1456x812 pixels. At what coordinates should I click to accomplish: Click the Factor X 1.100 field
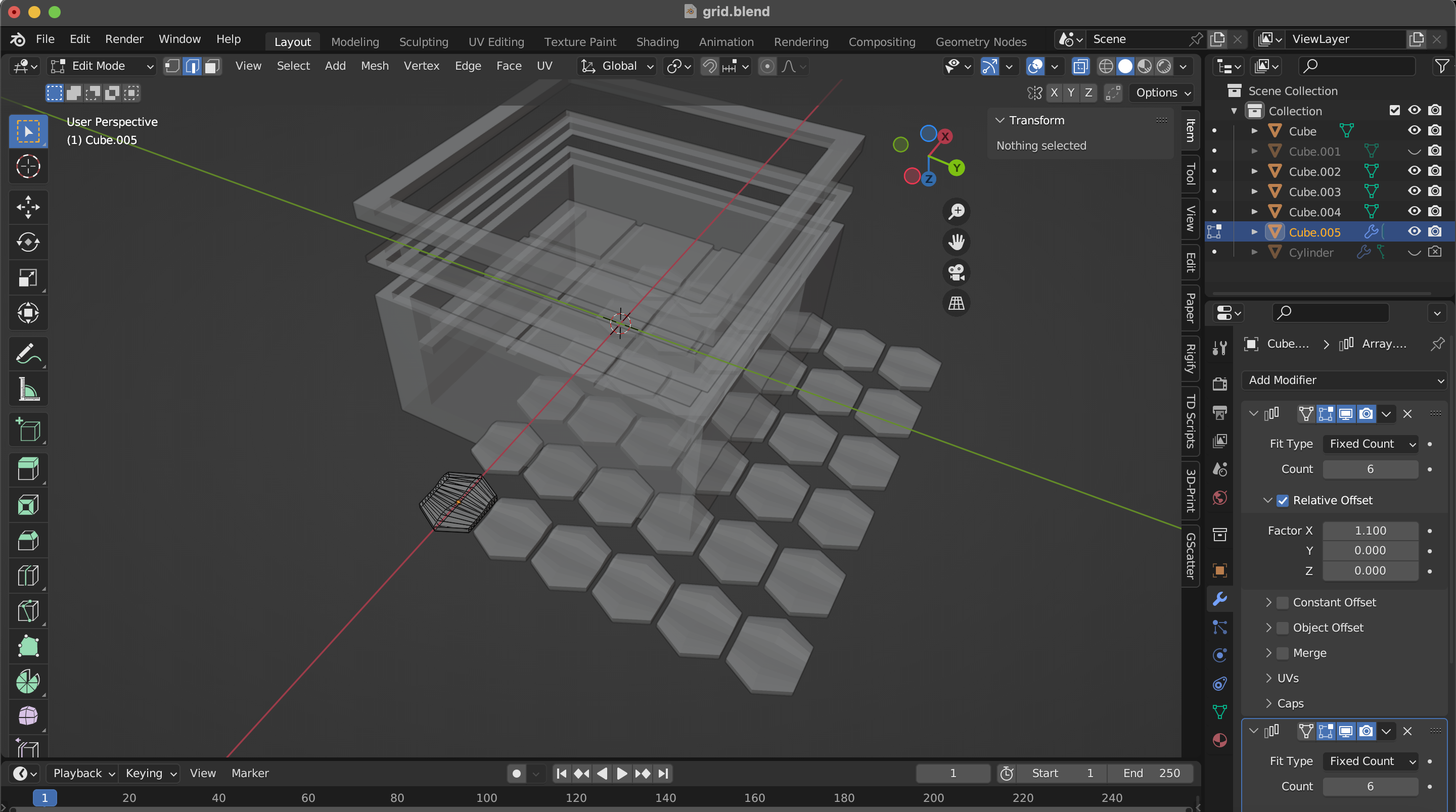pos(1370,530)
